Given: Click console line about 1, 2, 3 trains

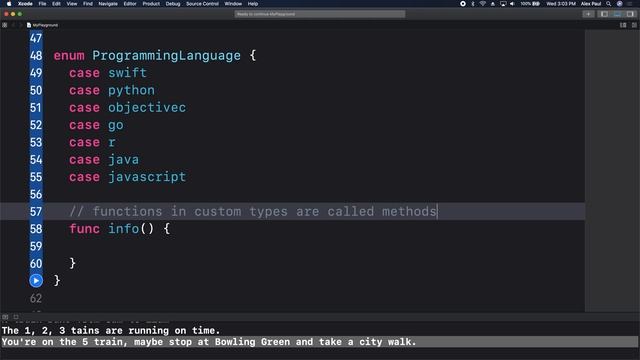Looking at the screenshot, I should tap(111, 331).
